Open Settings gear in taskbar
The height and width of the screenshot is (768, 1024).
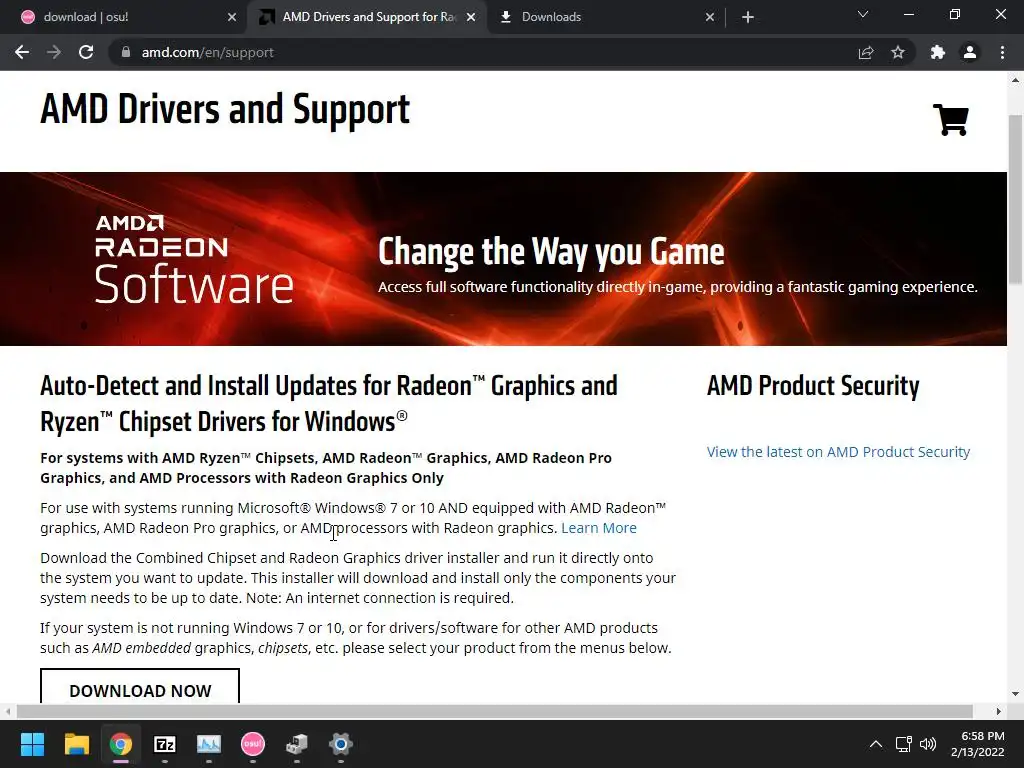(340, 744)
